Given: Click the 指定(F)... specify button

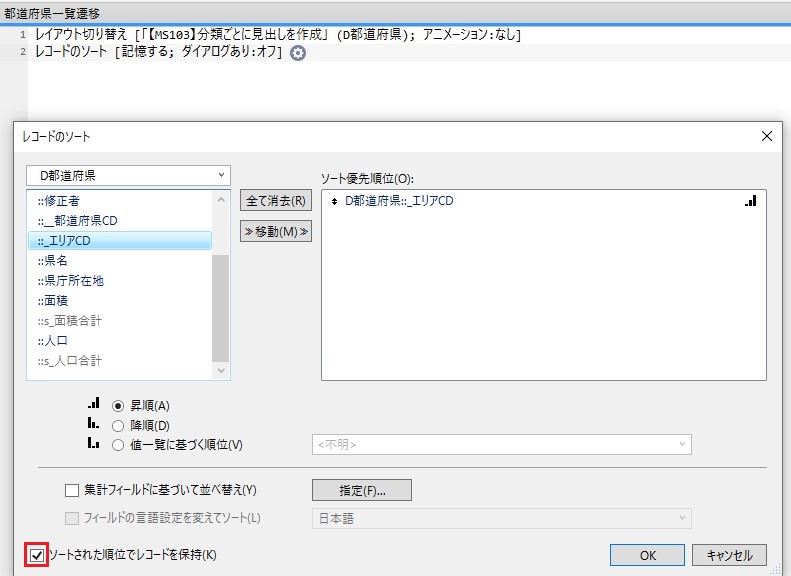Looking at the screenshot, I should 362,490.
